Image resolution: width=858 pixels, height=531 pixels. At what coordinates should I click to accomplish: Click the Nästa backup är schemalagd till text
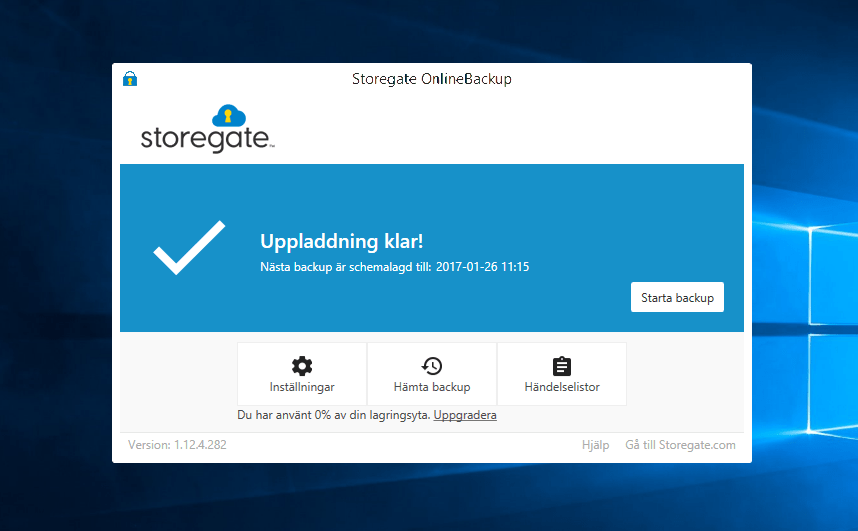[346, 267]
